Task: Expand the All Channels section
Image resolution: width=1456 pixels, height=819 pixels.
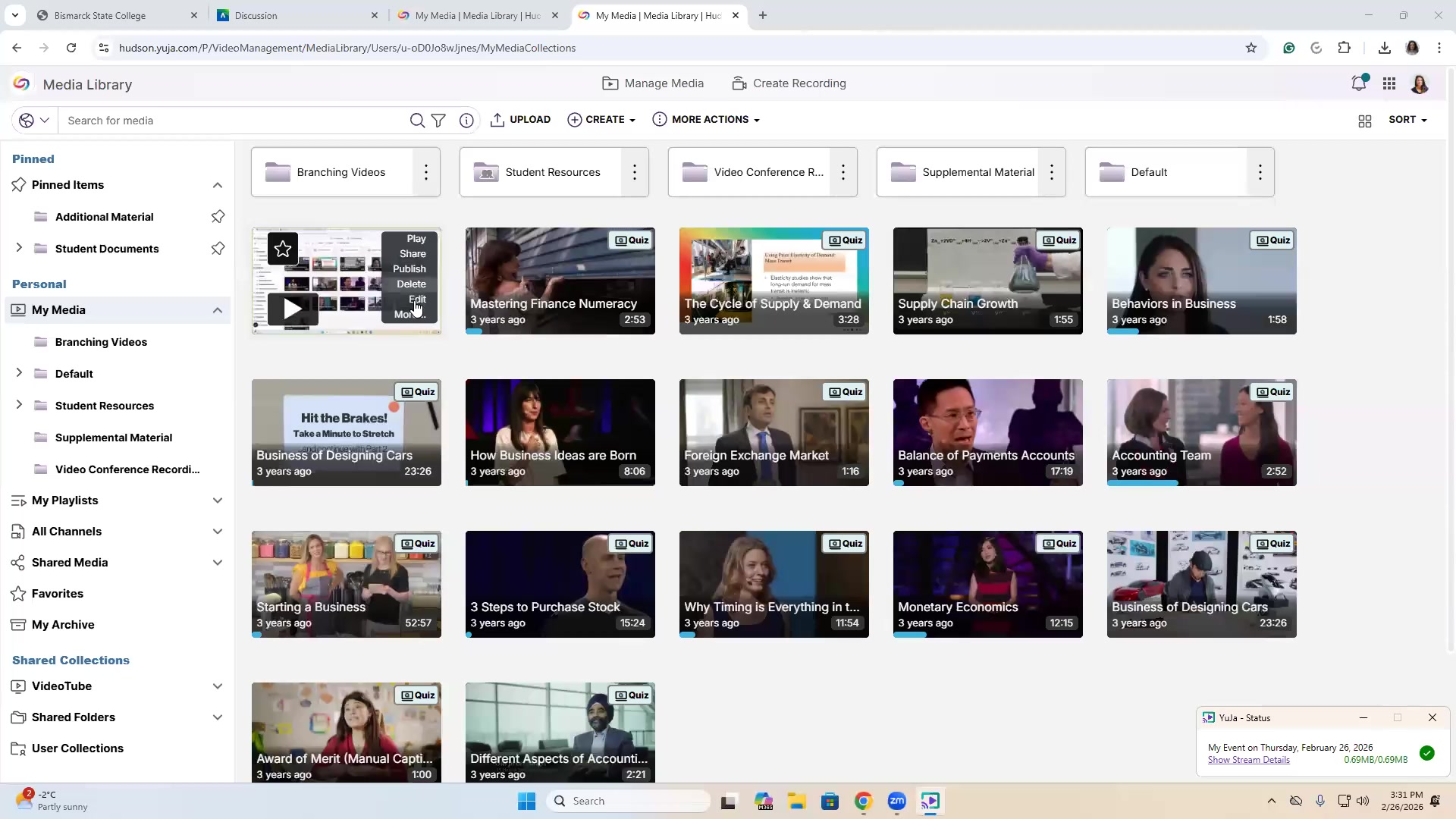Action: (218, 532)
